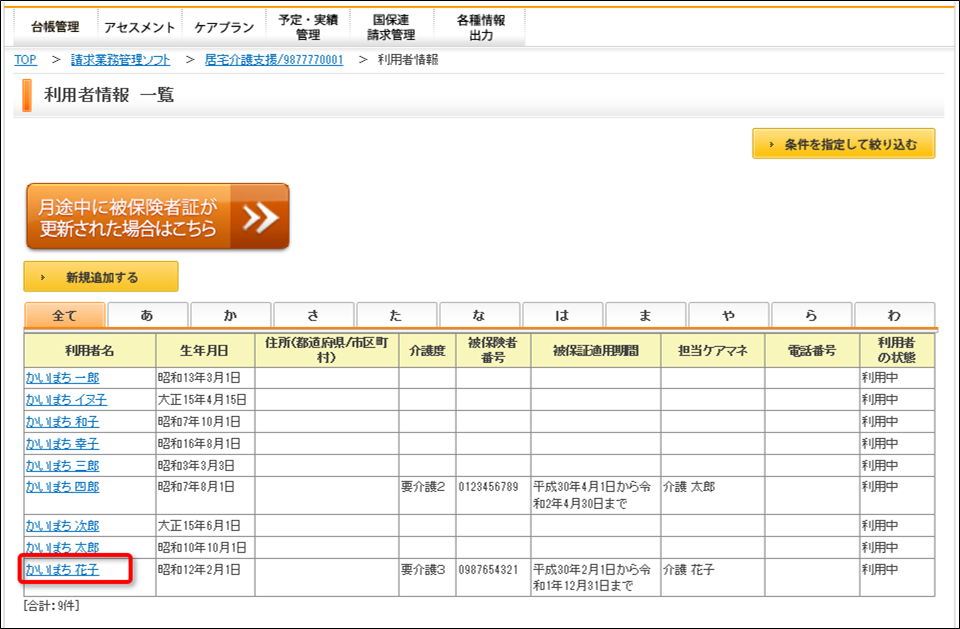Click the 担当ケアマネ column header
The height and width of the screenshot is (629, 960).
[713, 350]
